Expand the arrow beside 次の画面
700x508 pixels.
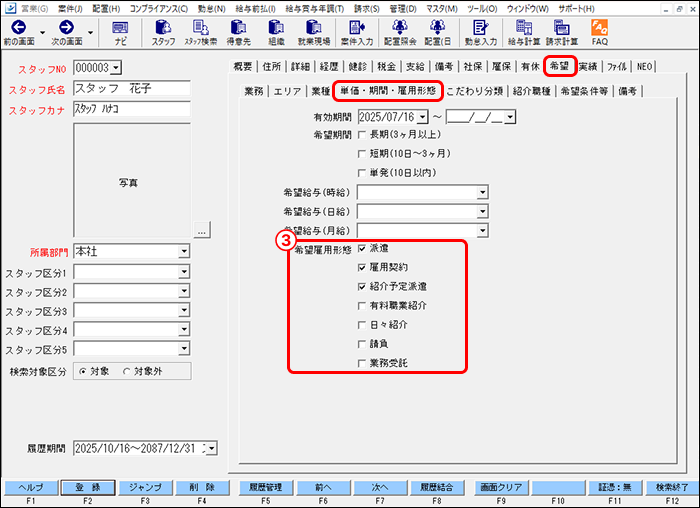pyautogui.click(x=91, y=33)
